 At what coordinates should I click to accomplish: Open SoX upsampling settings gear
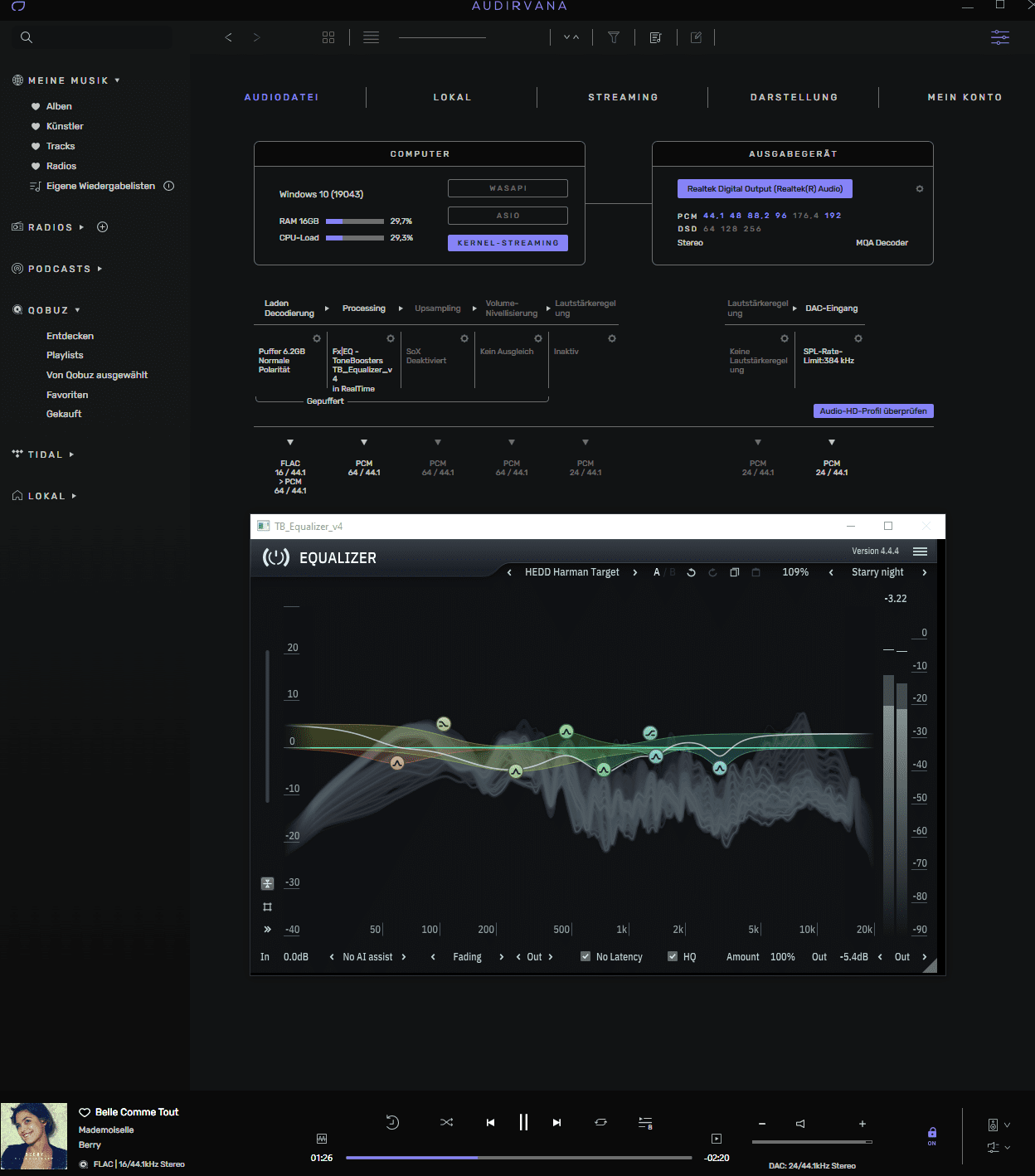[x=464, y=338]
